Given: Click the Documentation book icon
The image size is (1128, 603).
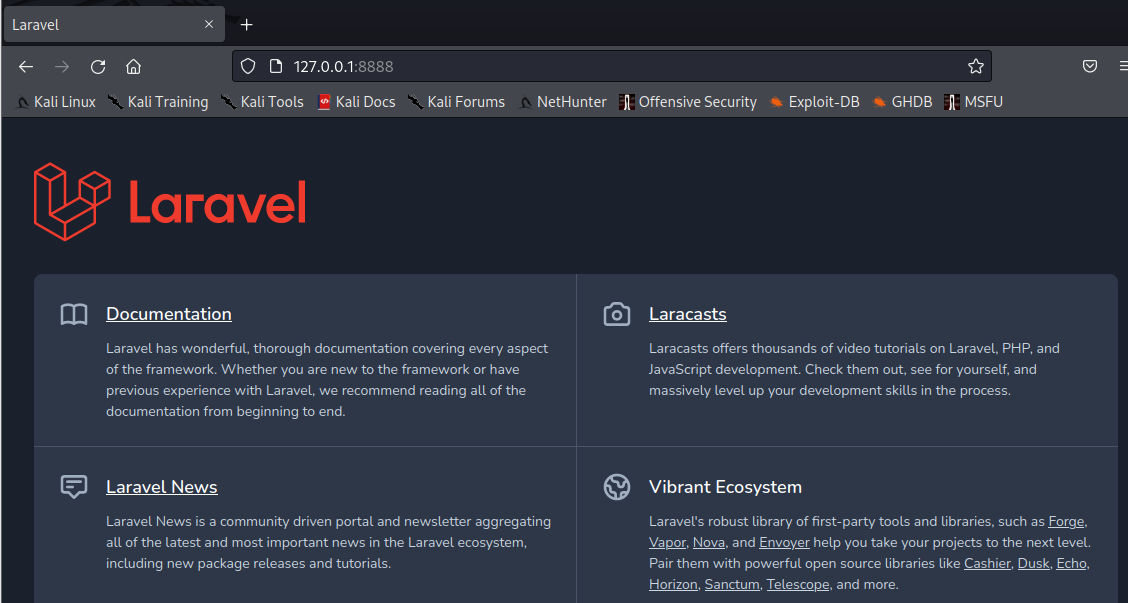Looking at the screenshot, I should [74, 314].
